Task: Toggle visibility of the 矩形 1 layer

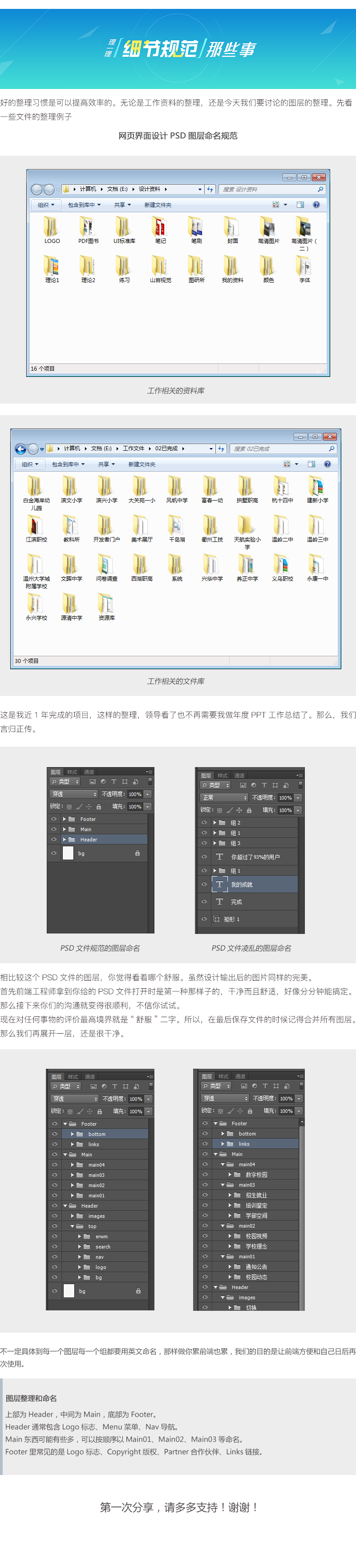Action: 204,919
